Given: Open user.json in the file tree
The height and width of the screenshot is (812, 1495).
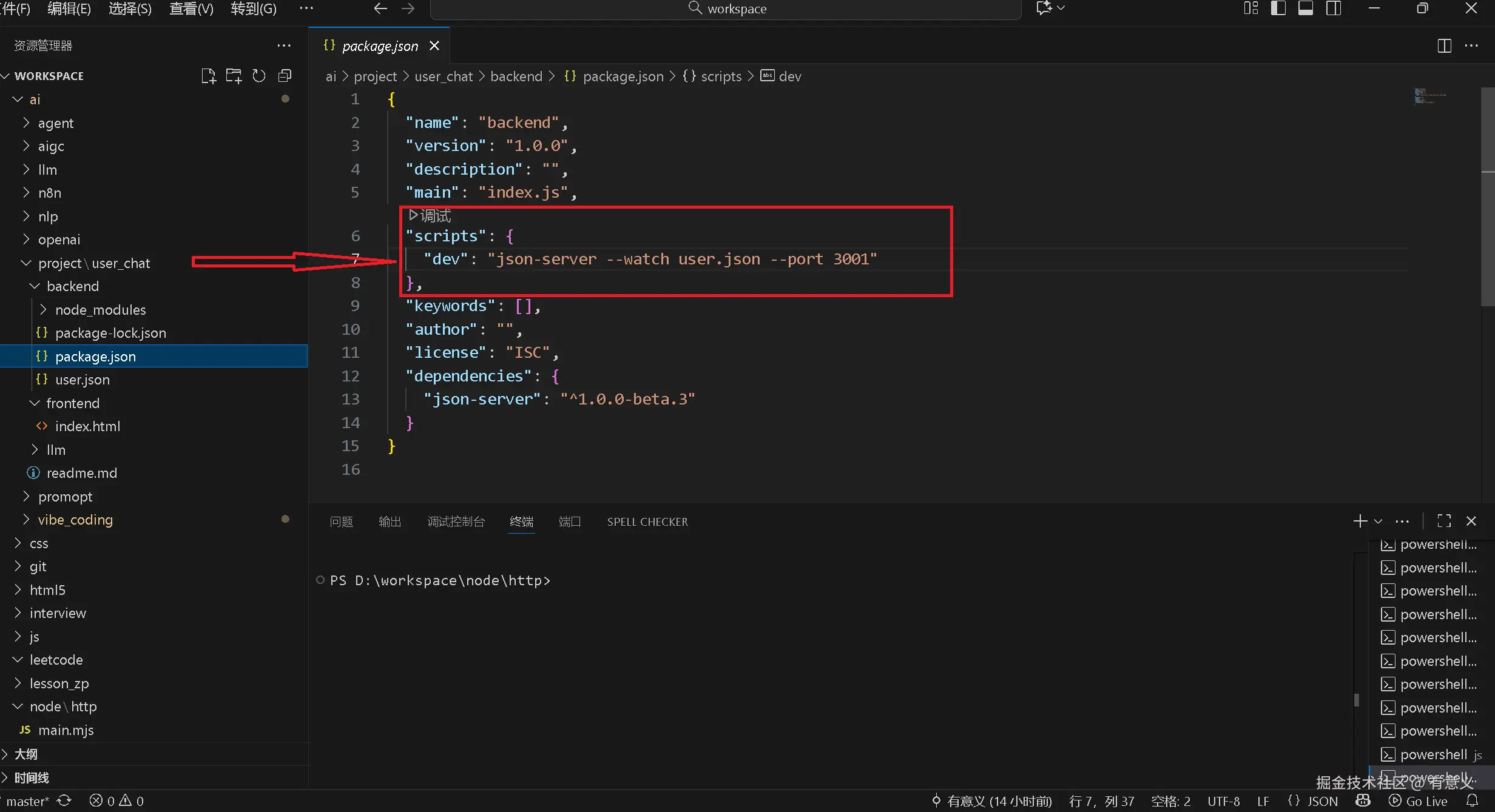Looking at the screenshot, I should [x=83, y=380].
